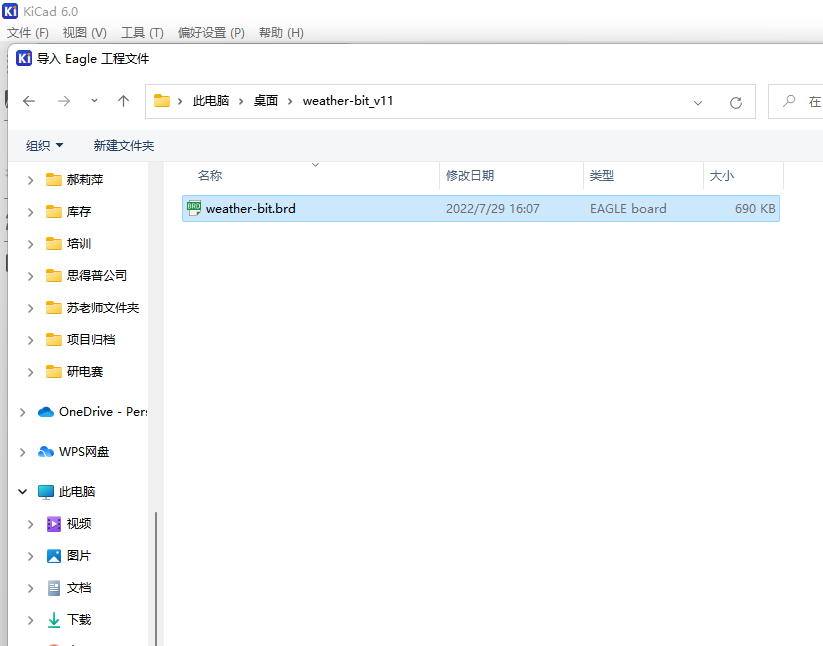The height and width of the screenshot is (646, 823).
Task: Expand the 下载 node
Action: coord(30,620)
